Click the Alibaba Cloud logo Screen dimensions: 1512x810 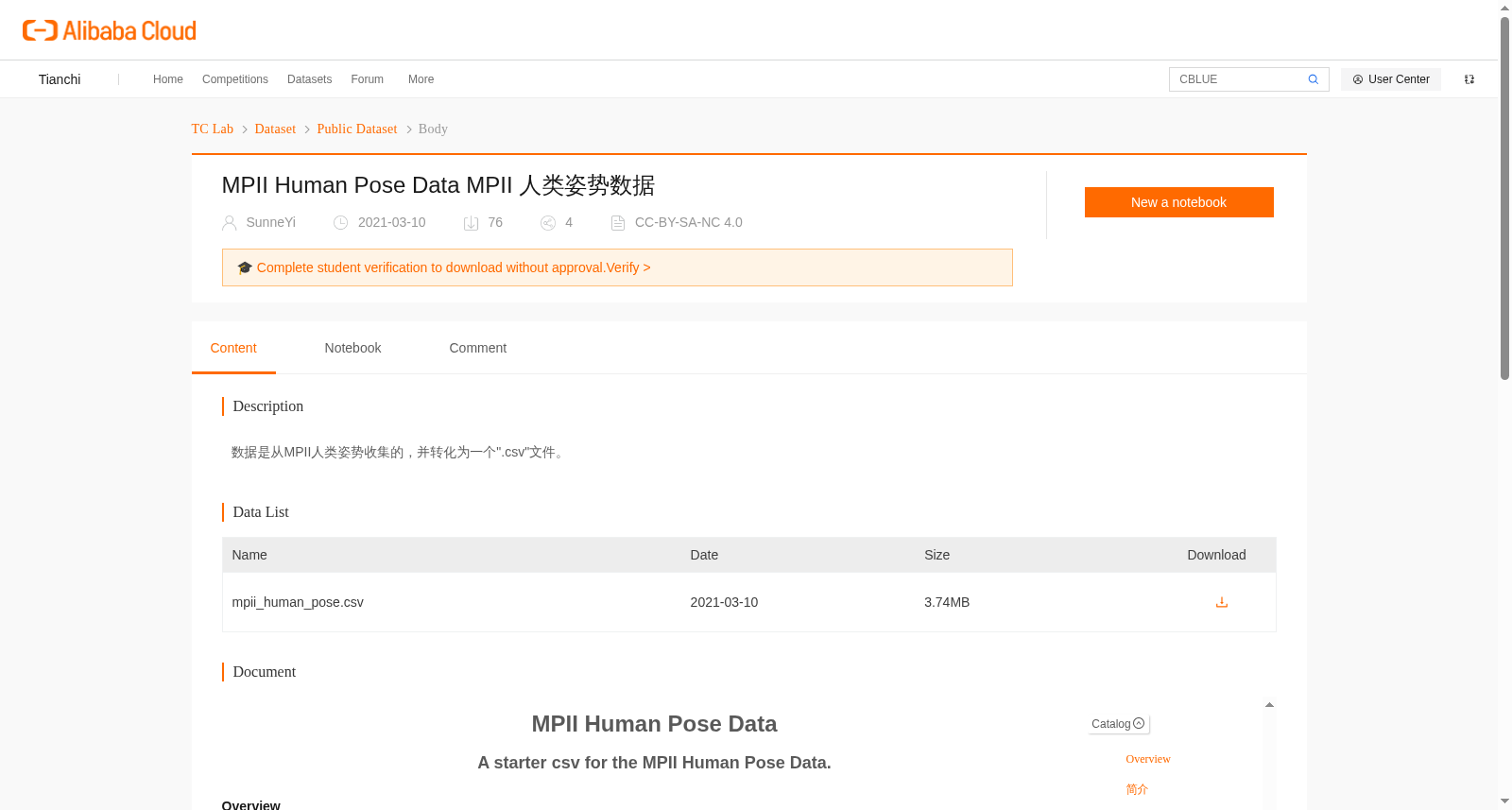pos(110,30)
